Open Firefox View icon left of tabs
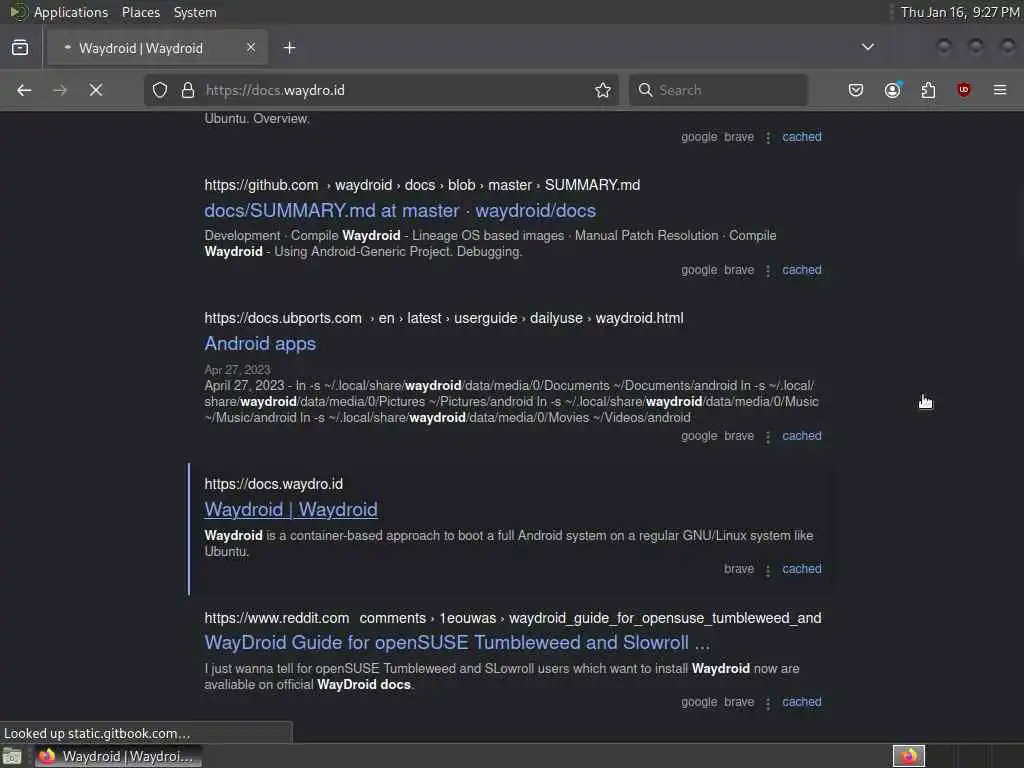 pos(20,48)
